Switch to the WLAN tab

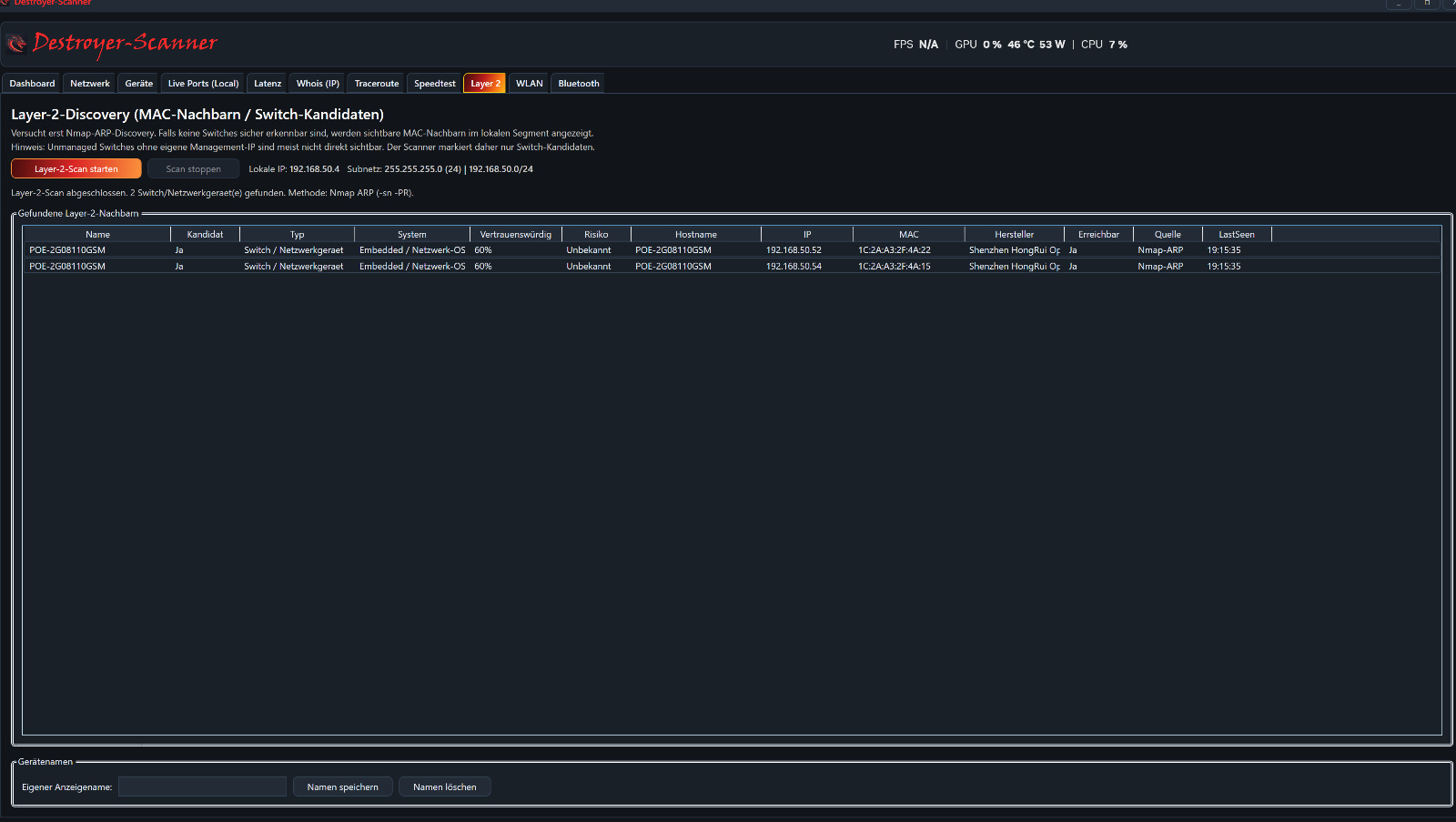[530, 83]
